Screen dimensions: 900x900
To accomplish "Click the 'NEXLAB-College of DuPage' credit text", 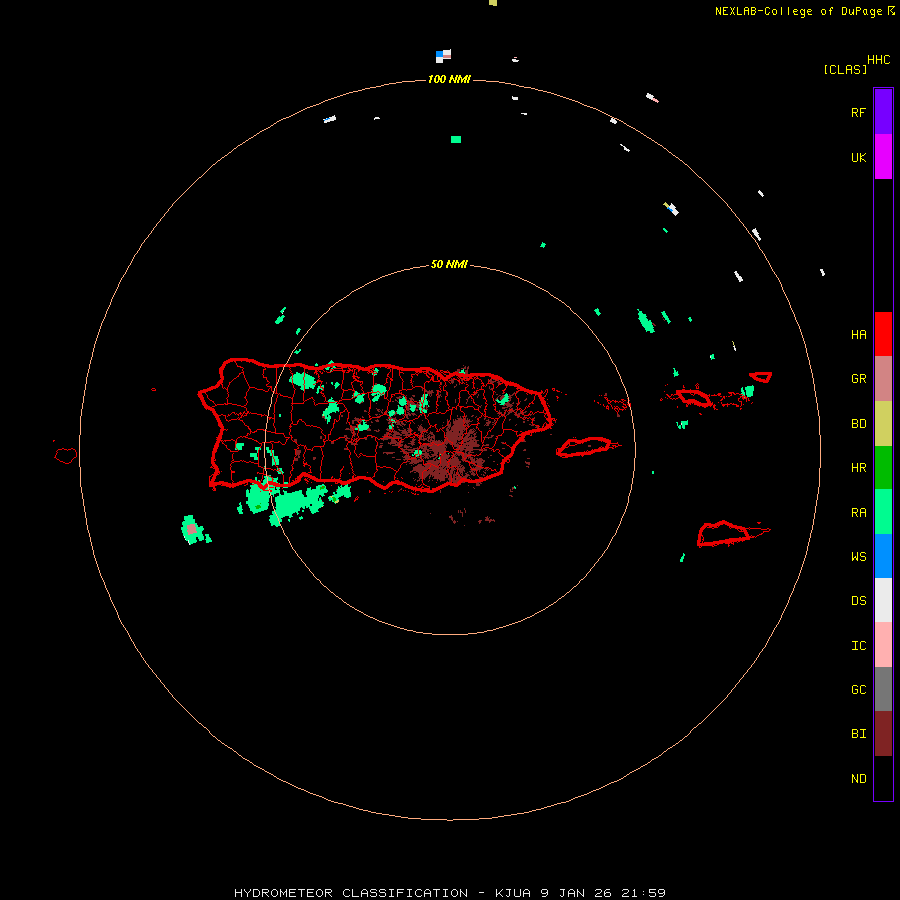I will 800,11.
